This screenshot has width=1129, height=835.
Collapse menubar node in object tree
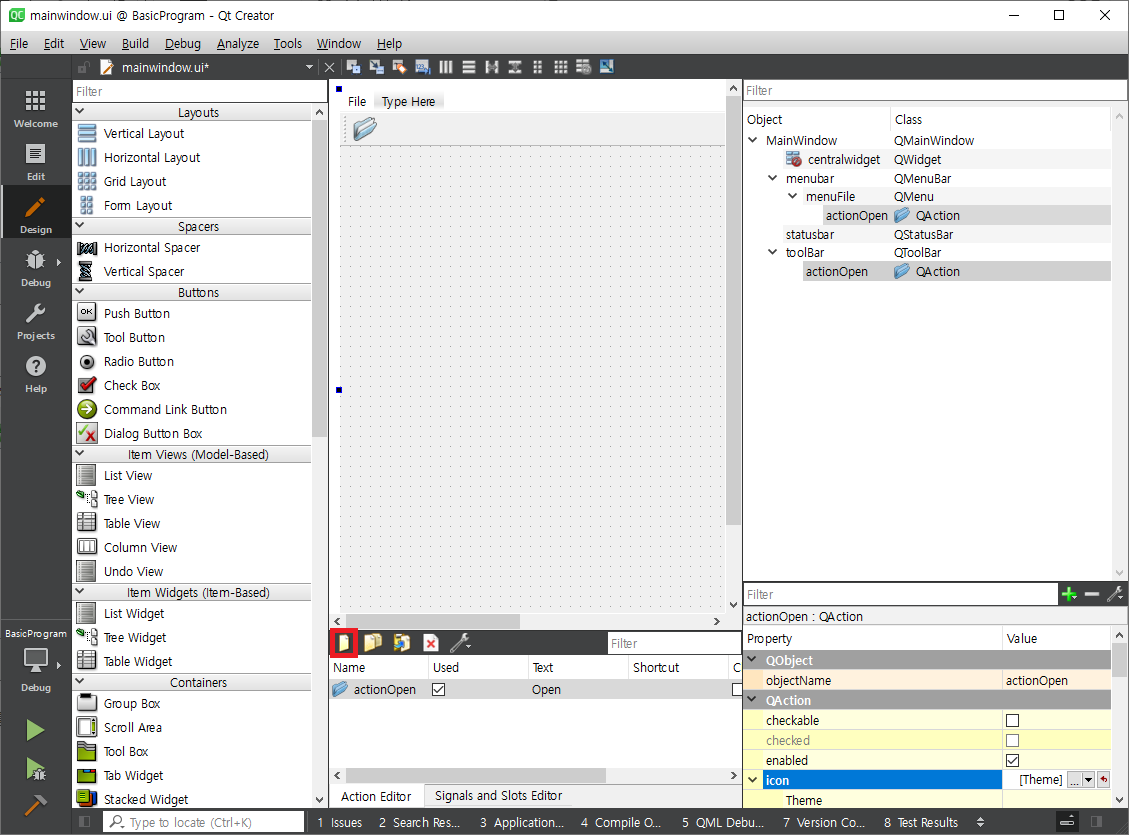pyautogui.click(x=773, y=179)
